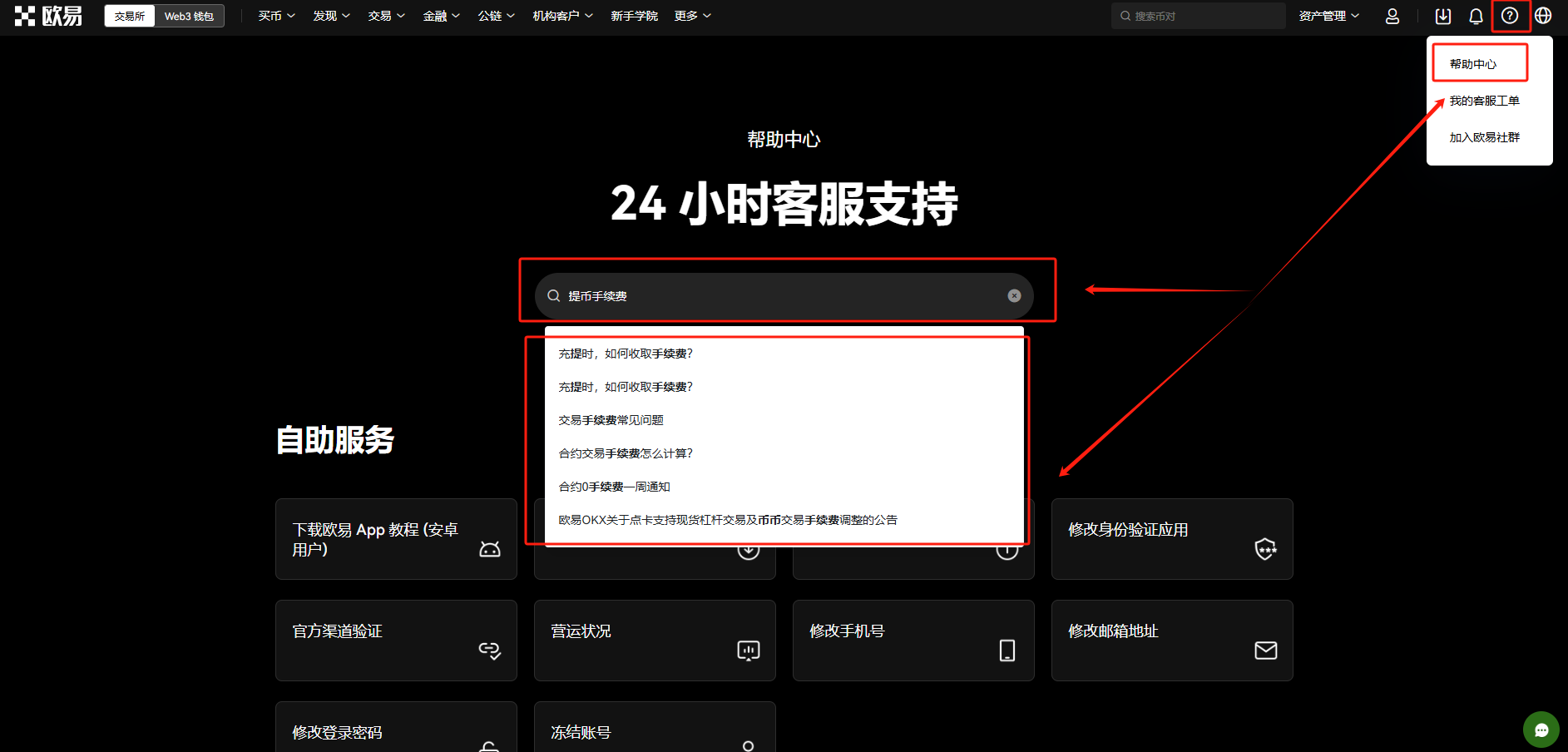Open 修改邮箱地址 card
Image resolution: width=1568 pixels, height=752 pixels.
1172,641
